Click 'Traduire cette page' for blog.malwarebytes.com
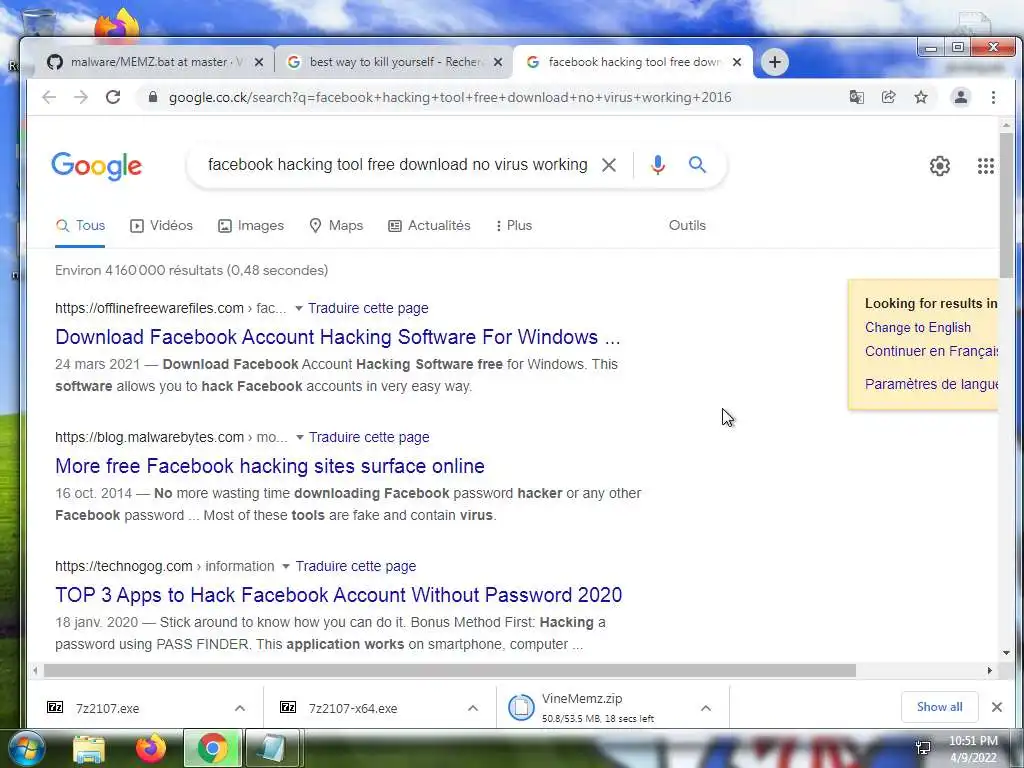 click(x=369, y=437)
